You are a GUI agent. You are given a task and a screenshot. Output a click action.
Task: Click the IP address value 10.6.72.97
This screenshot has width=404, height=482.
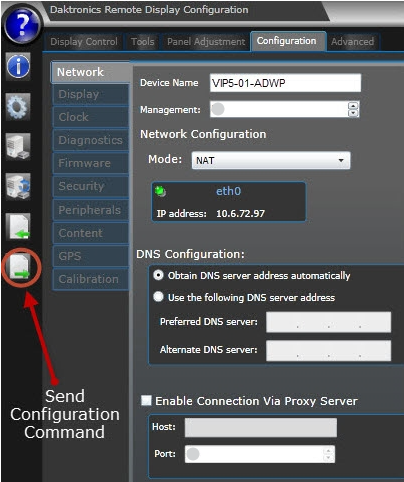click(x=240, y=213)
